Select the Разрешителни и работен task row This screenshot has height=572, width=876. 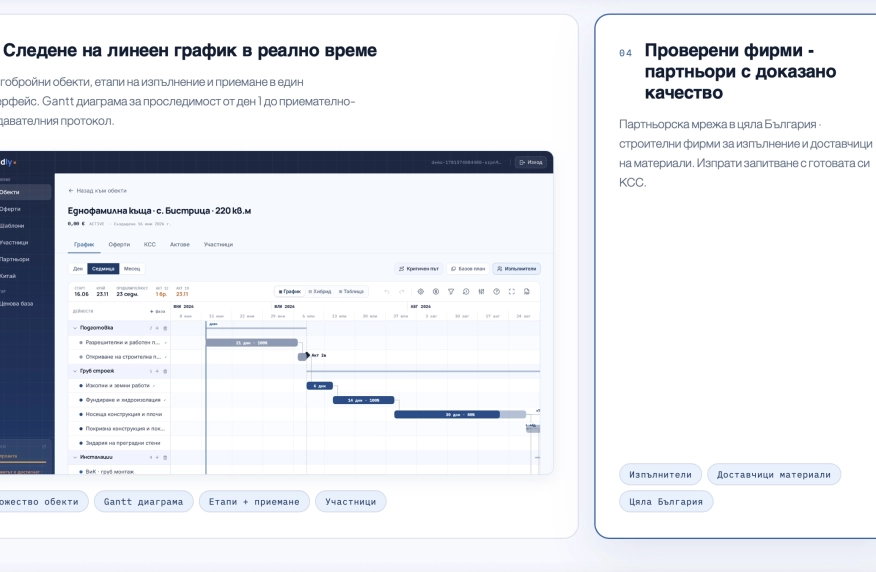coord(119,342)
